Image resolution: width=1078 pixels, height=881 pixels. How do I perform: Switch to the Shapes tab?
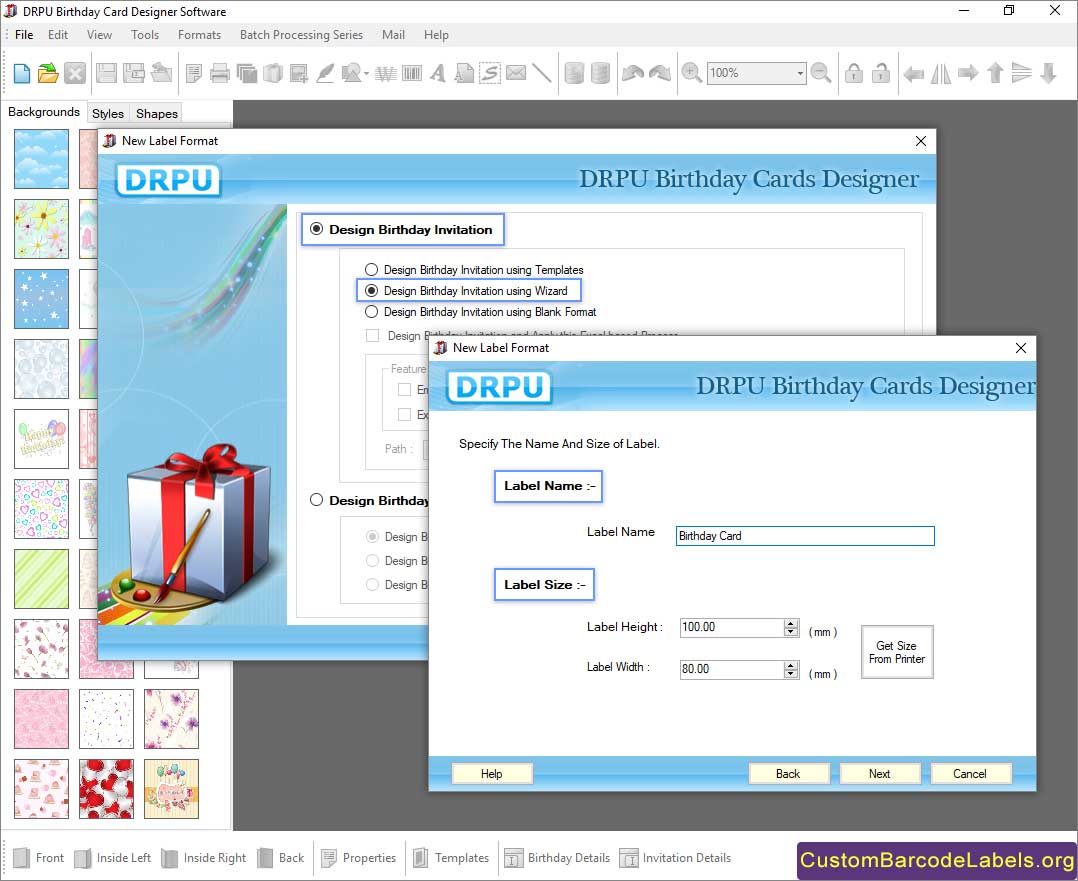click(x=157, y=113)
